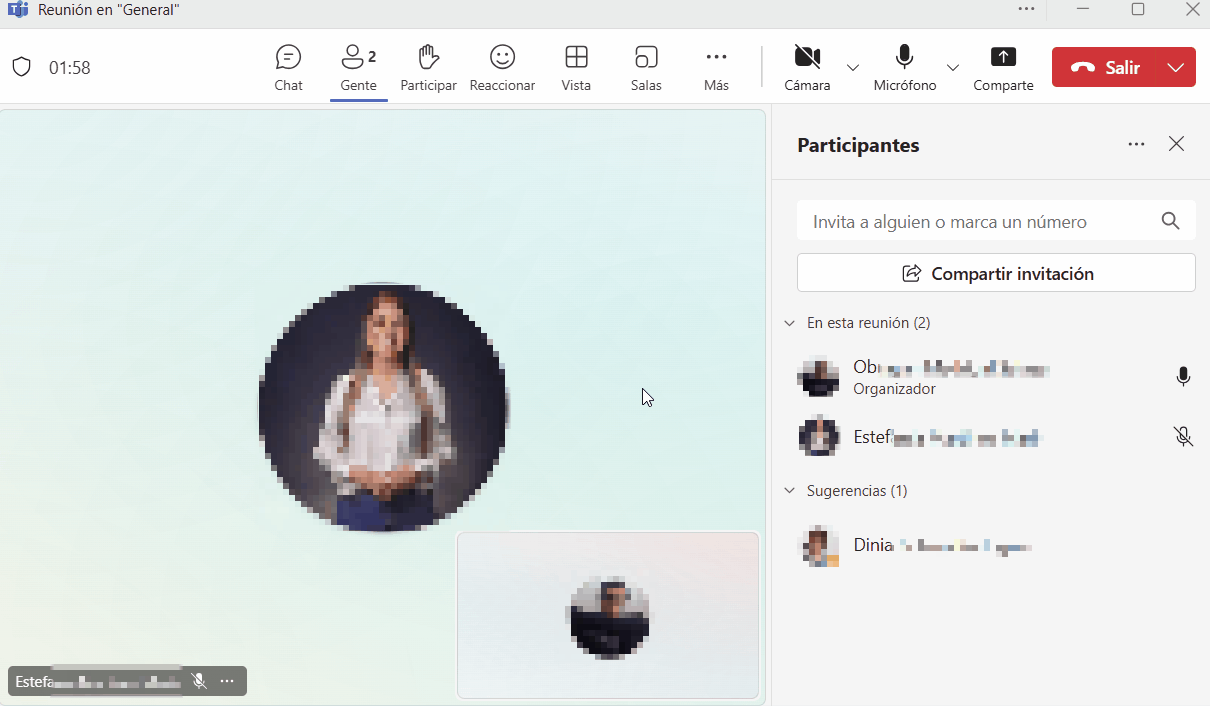Turn on the Cámara
Viewport: 1210px width, 706px height.
807,67
